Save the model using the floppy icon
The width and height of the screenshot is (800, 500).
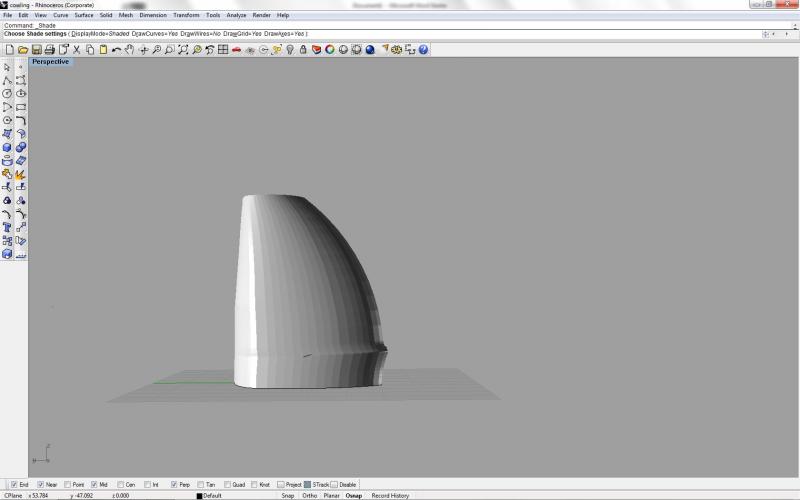36,49
